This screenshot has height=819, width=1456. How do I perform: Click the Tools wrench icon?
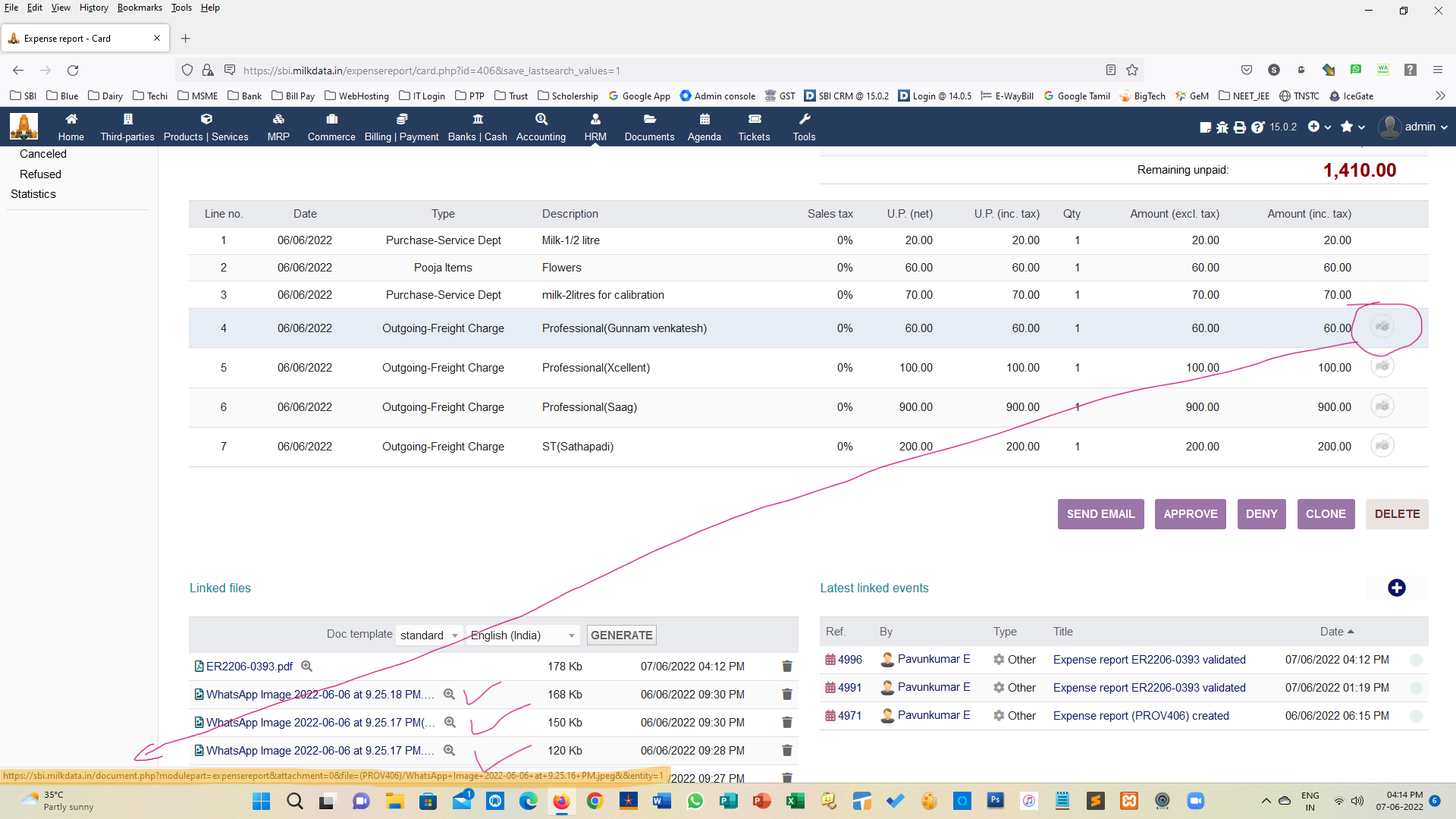804,119
